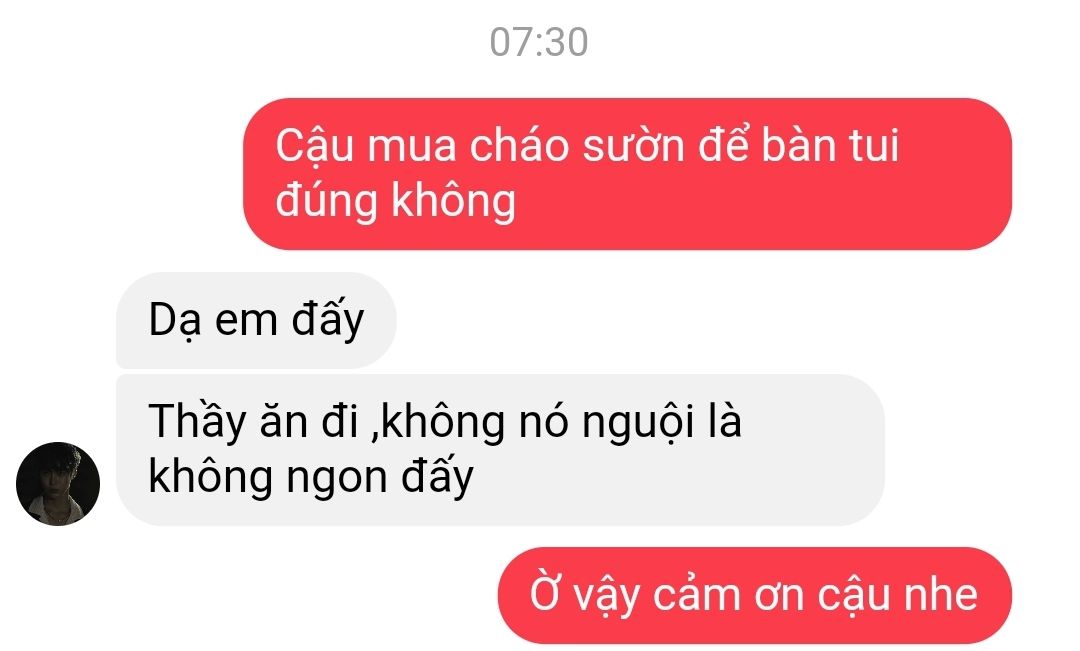Click the word "Dạ" in the short gray bubble
The height and width of the screenshot is (651, 1080).
click(x=175, y=320)
